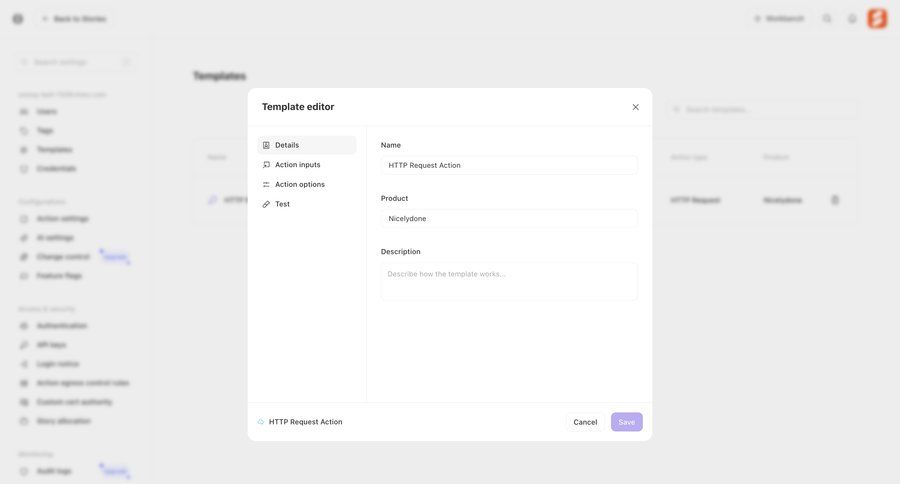Click the Action options sliders icon

point(266,184)
